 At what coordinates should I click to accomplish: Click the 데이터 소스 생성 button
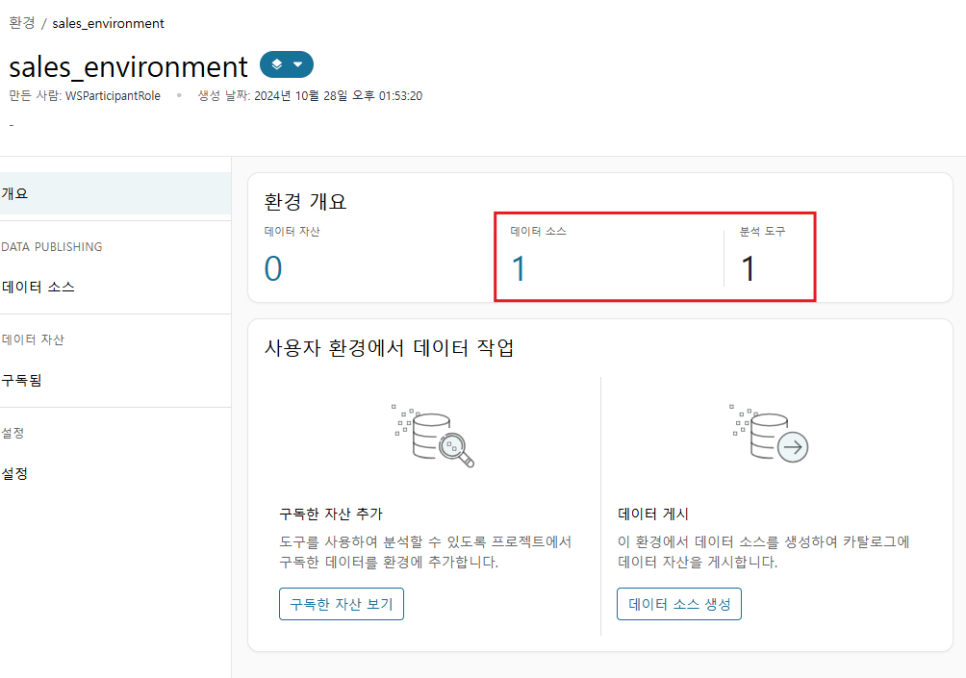click(679, 604)
